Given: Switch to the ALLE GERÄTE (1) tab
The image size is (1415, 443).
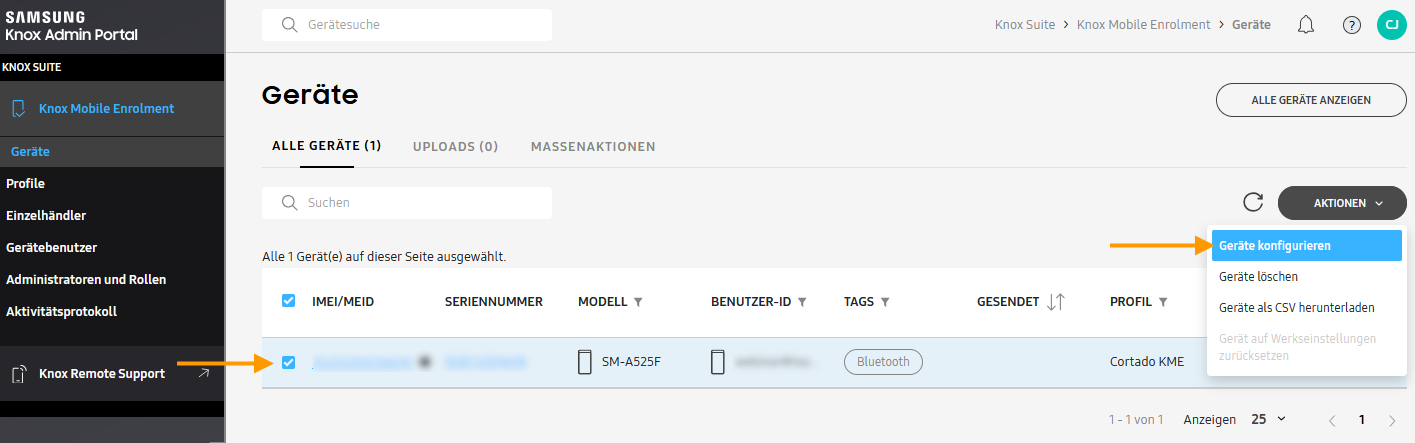Looking at the screenshot, I should click(x=327, y=146).
